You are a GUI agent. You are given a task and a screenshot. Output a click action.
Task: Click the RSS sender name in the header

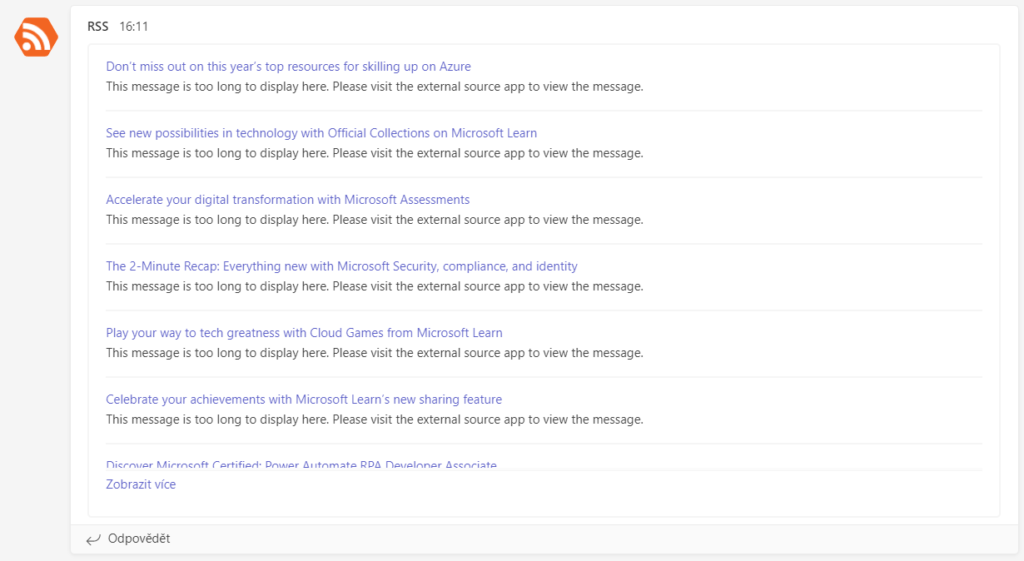coord(98,27)
